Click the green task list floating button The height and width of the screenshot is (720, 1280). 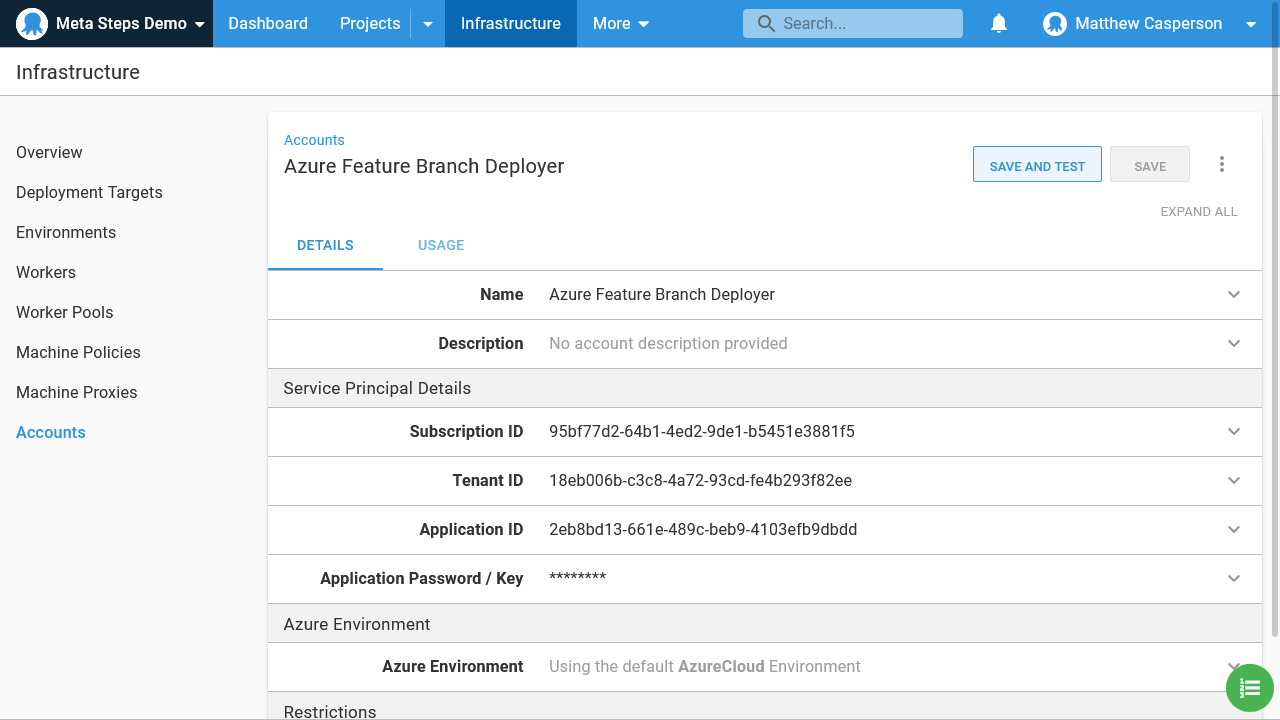(x=1249, y=688)
